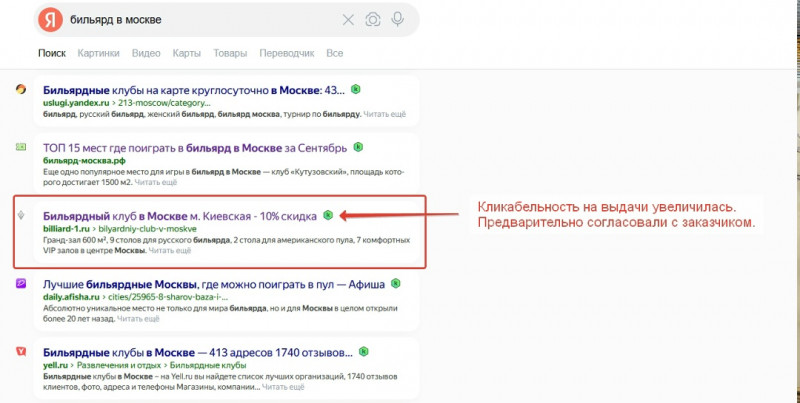This screenshot has height=403, width=800.
Task: Click green badge next to Киевская 10% скидка title
Action: coord(328,215)
